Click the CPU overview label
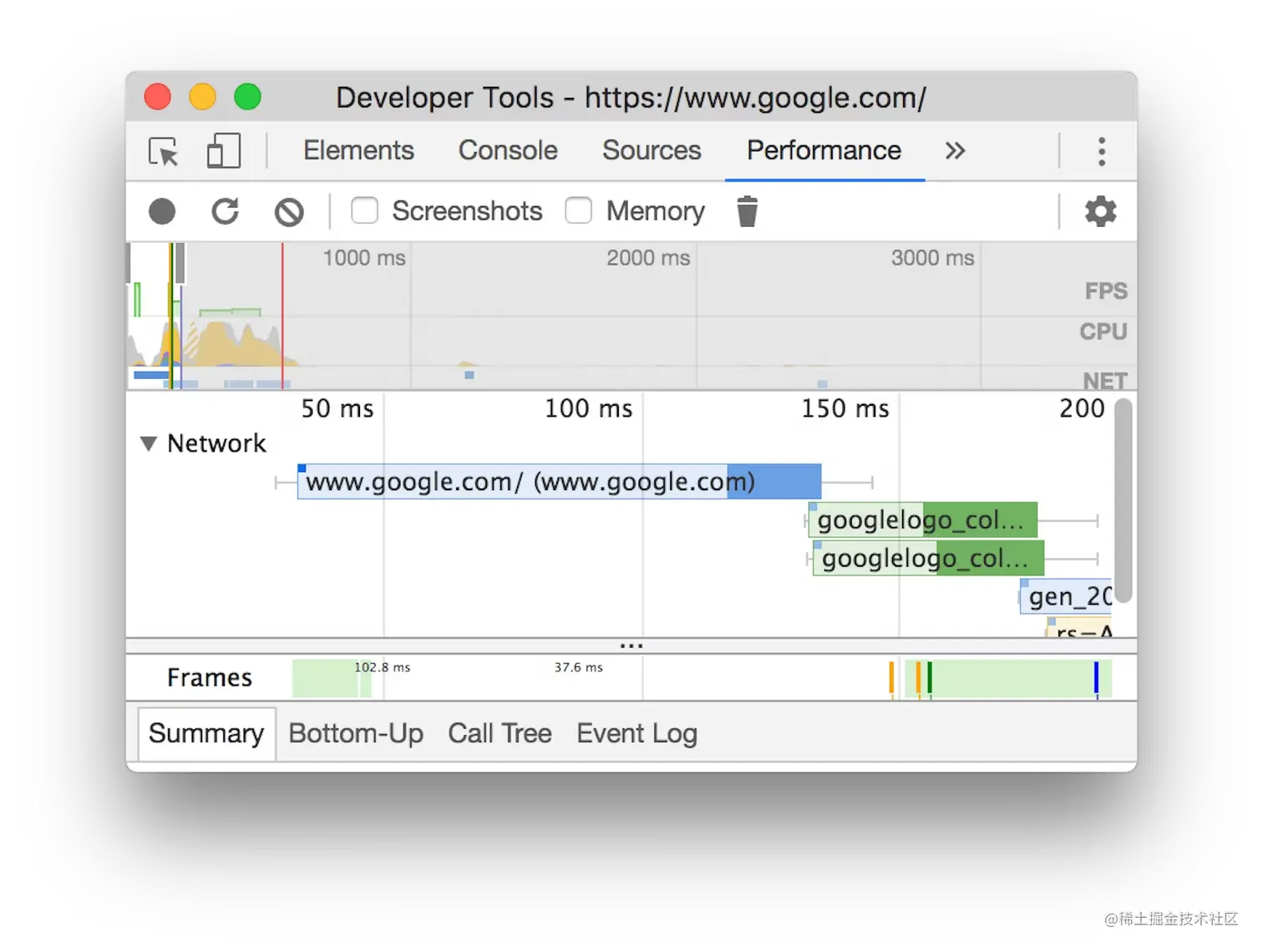Screen dimensions: 1263x952 tap(1103, 332)
